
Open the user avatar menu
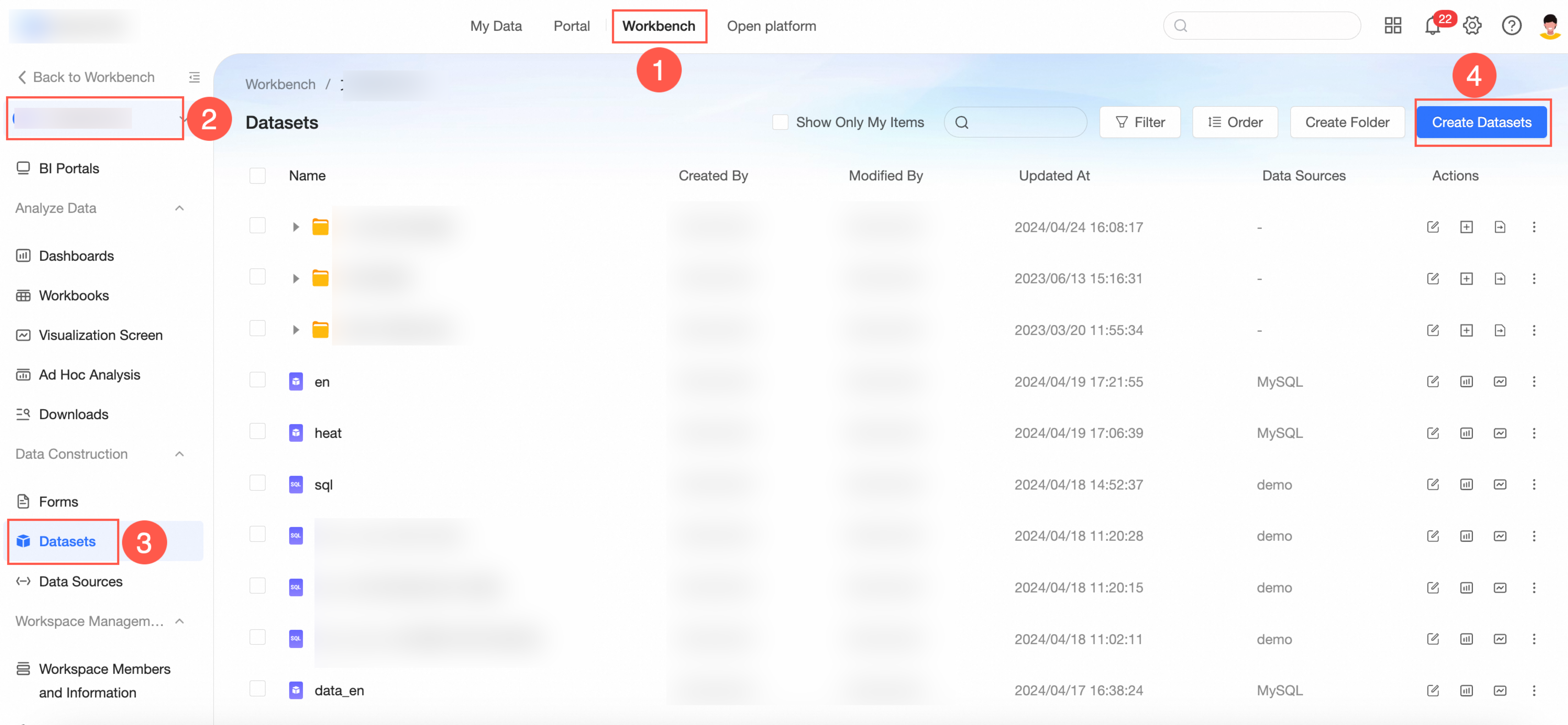point(1550,26)
